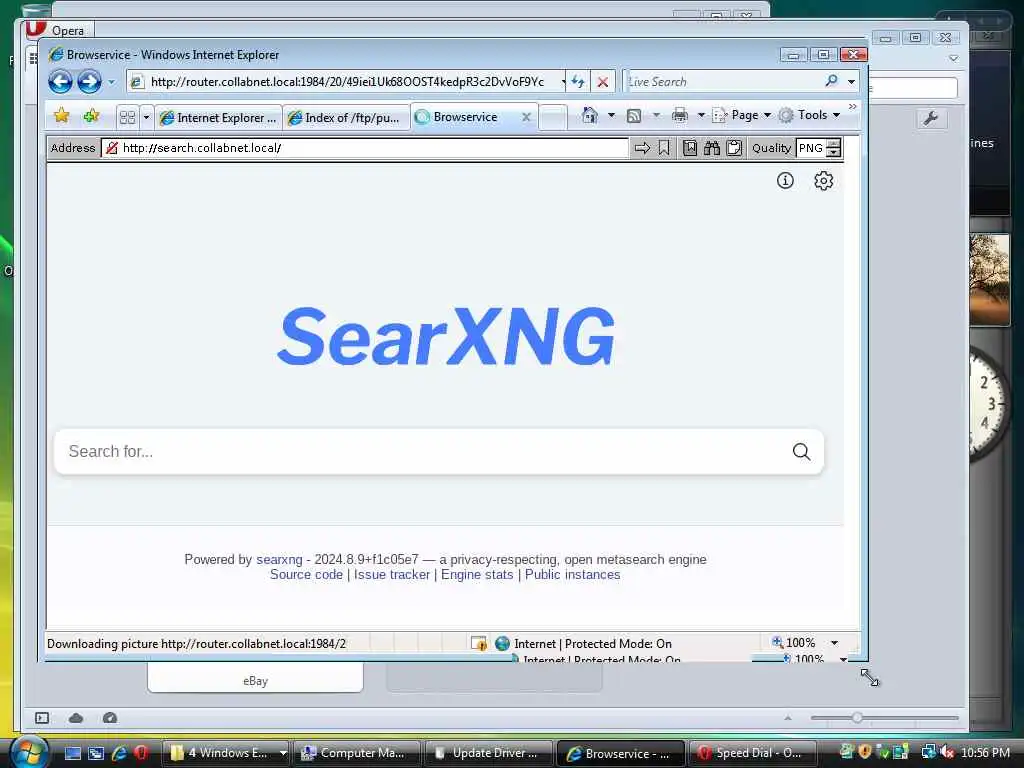This screenshot has width=1024, height=768.
Task: Open Favorites Center star icon
Action: (x=62, y=116)
